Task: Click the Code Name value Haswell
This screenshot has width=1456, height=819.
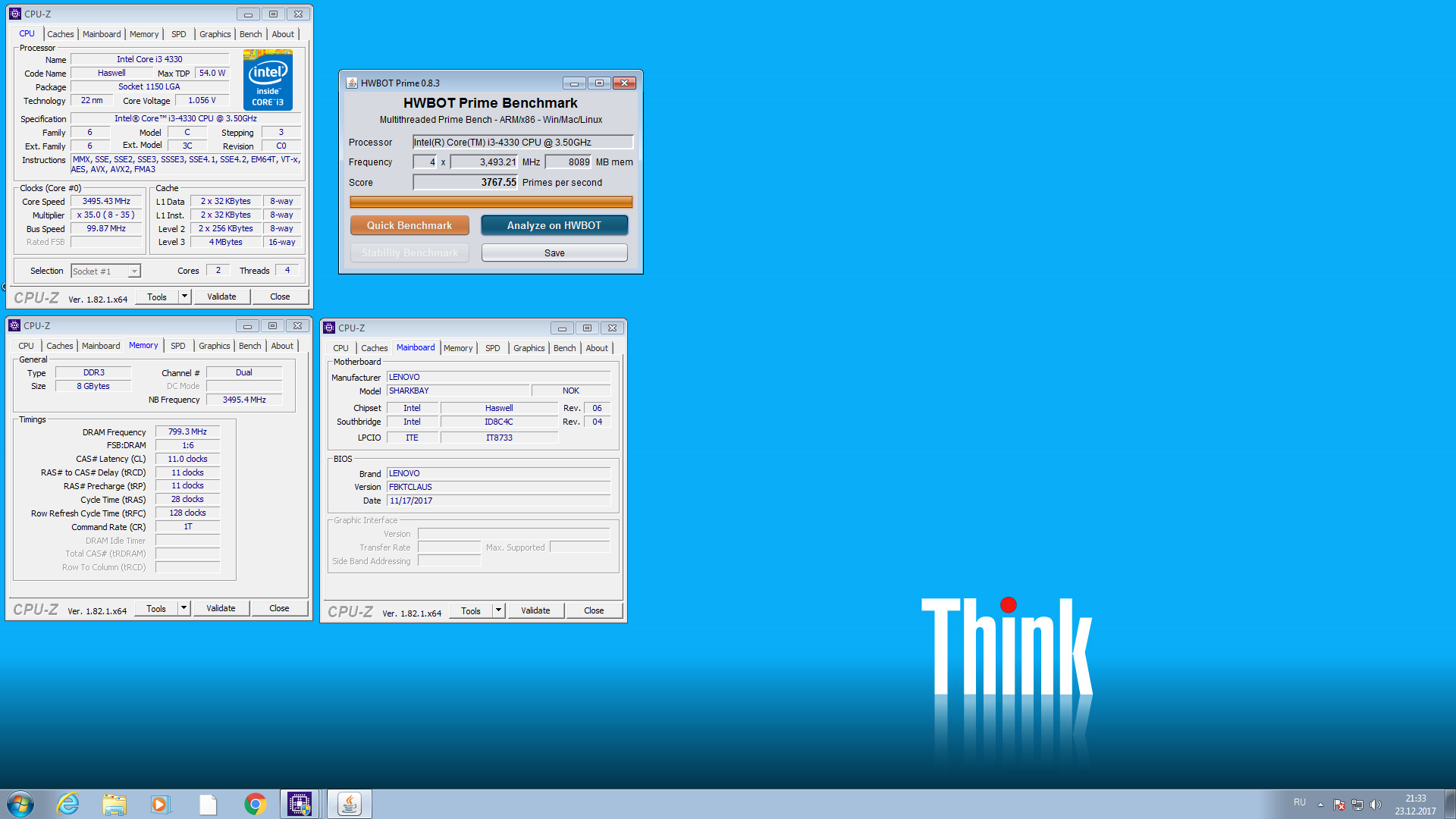Action: [111, 73]
